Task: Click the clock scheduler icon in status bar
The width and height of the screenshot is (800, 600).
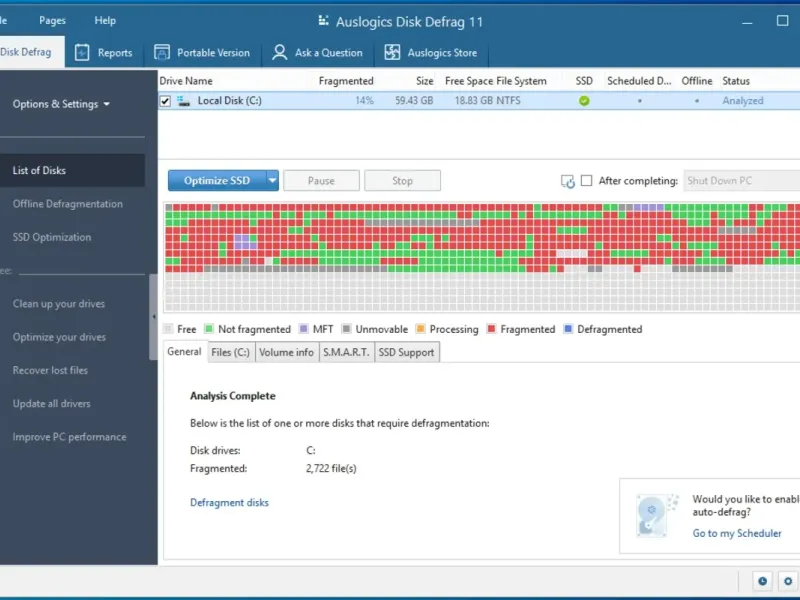Action: coord(762,581)
